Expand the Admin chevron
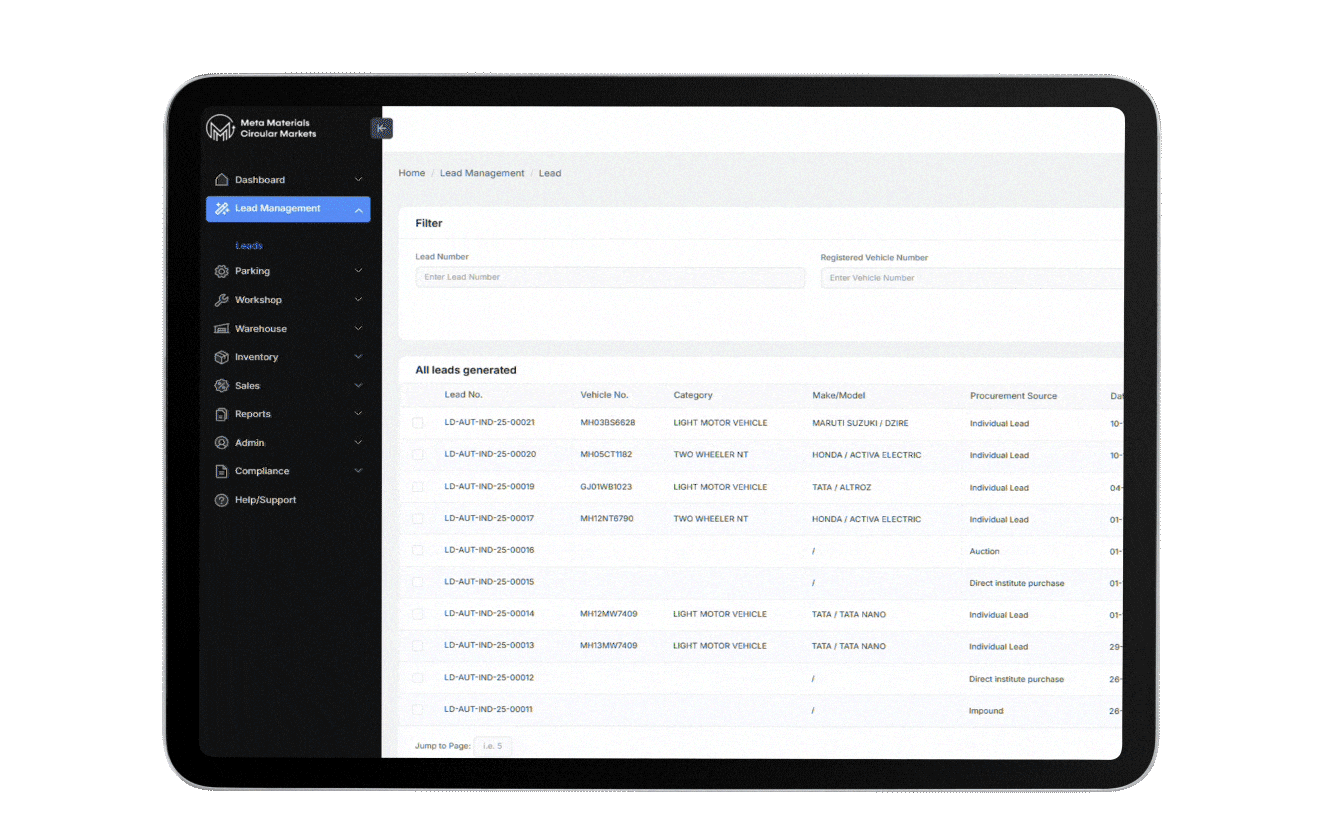 tap(359, 443)
